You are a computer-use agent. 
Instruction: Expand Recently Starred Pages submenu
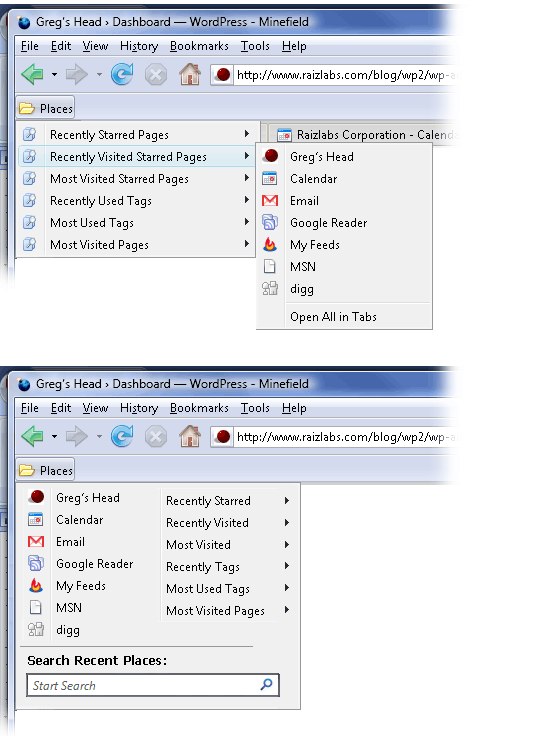[247, 134]
